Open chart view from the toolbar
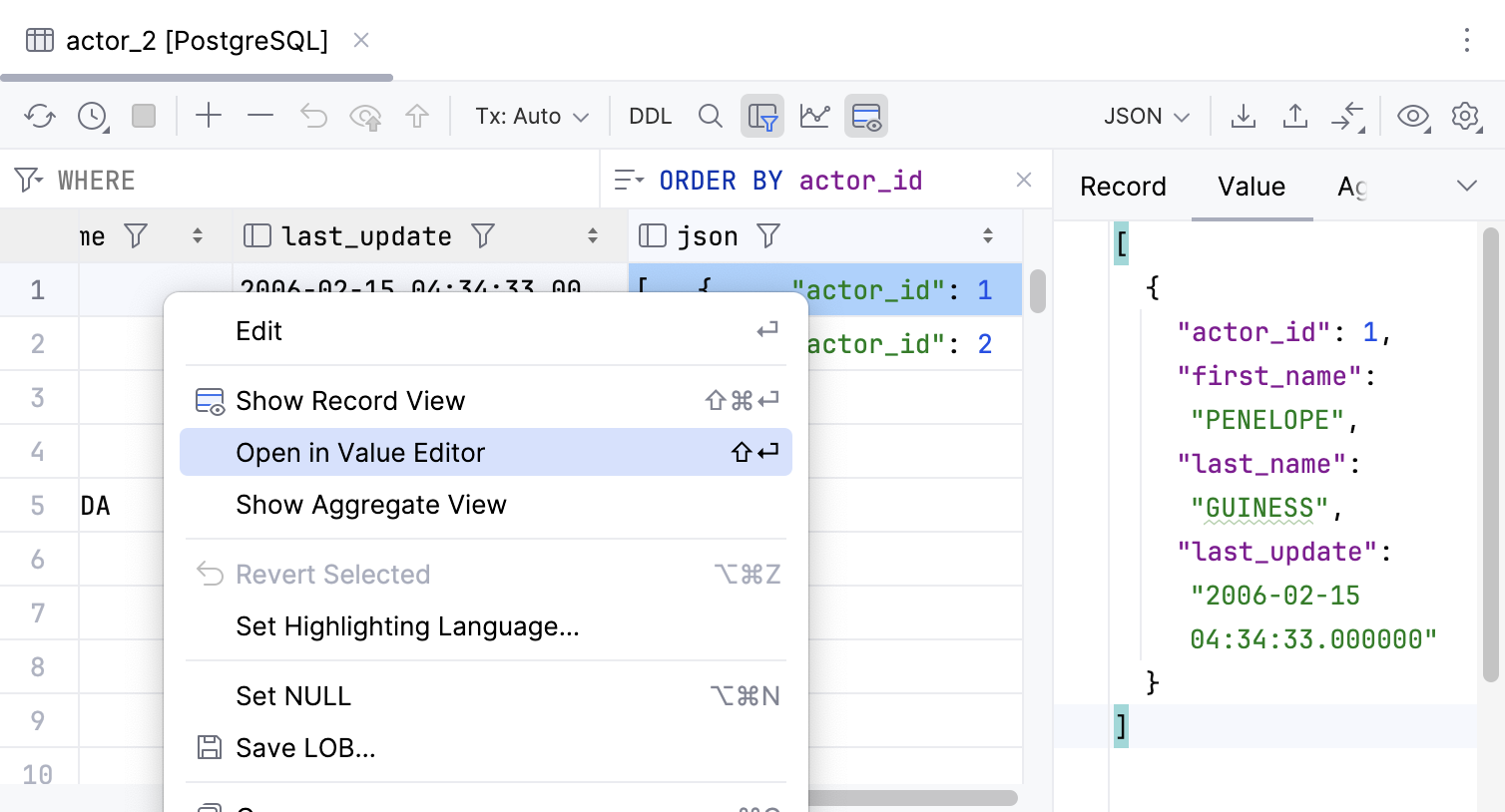 (814, 116)
